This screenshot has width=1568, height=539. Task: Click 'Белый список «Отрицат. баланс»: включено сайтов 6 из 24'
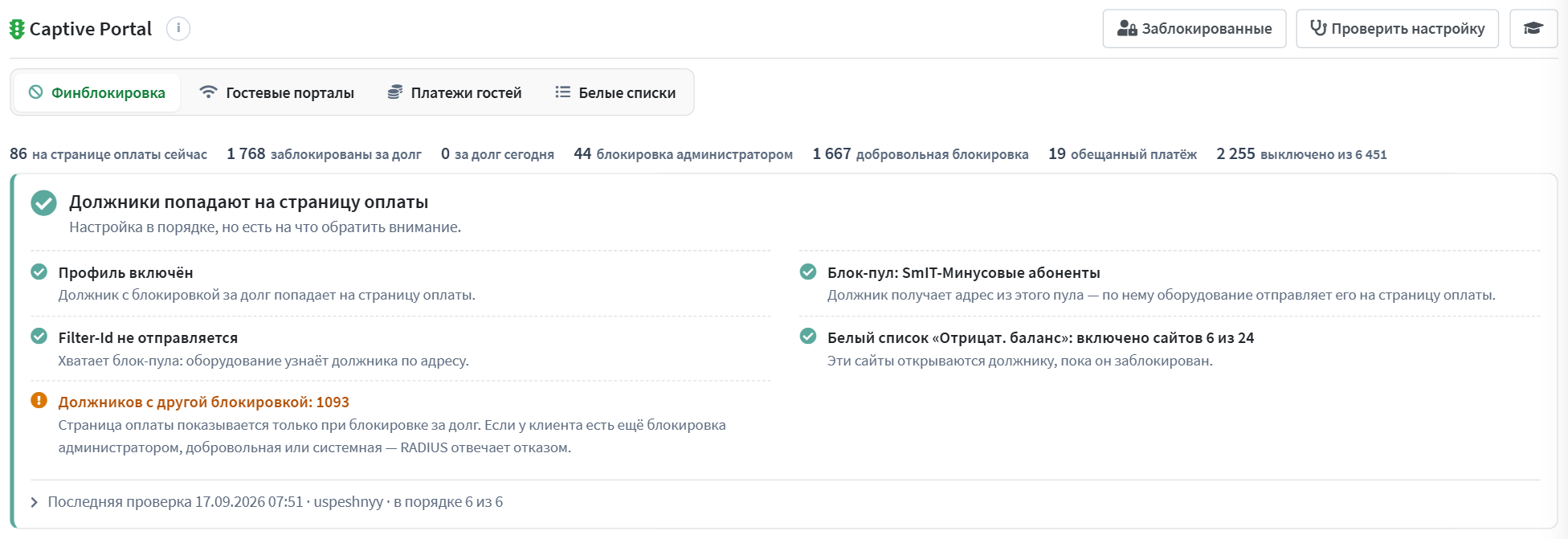[1040, 337]
